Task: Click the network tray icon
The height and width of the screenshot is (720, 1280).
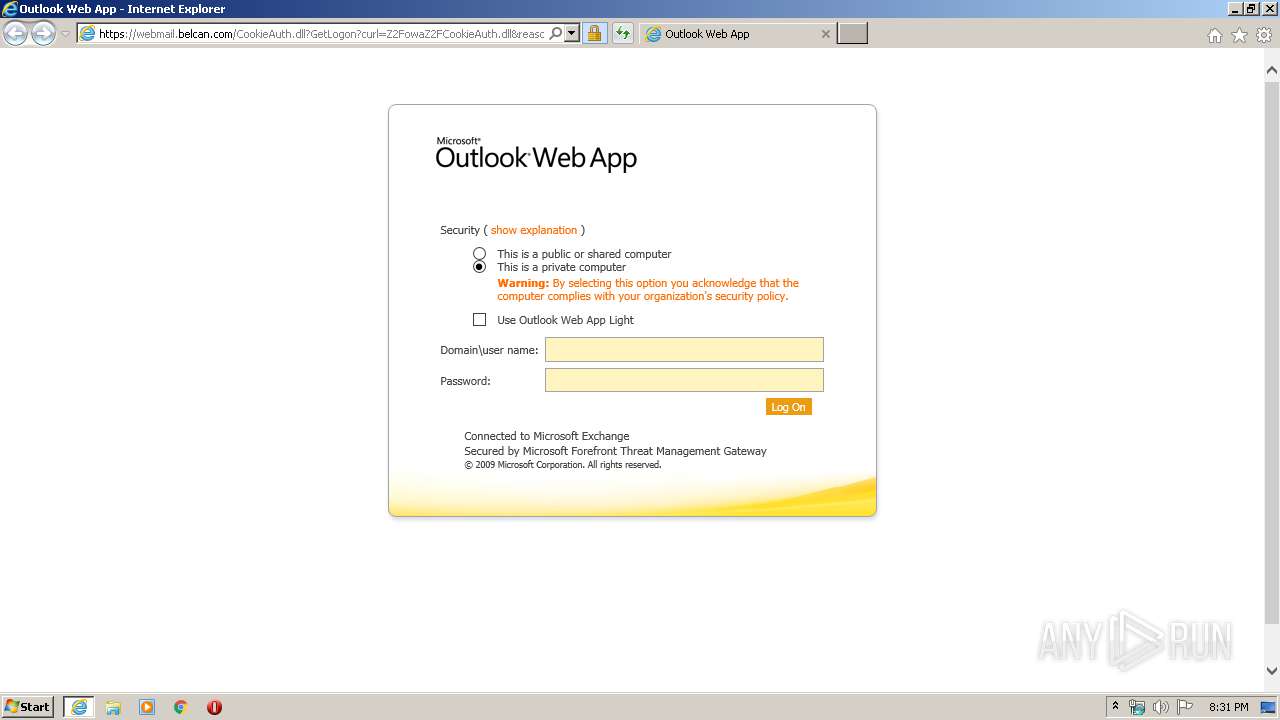Action: [1137, 707]
